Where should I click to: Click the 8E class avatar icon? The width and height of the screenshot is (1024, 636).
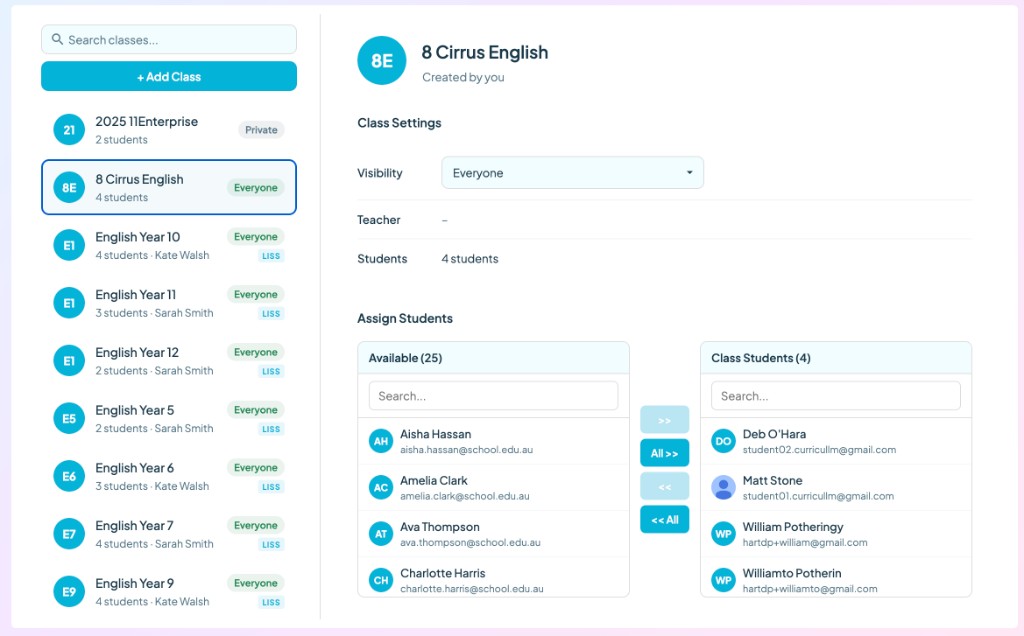coord(380,60)
